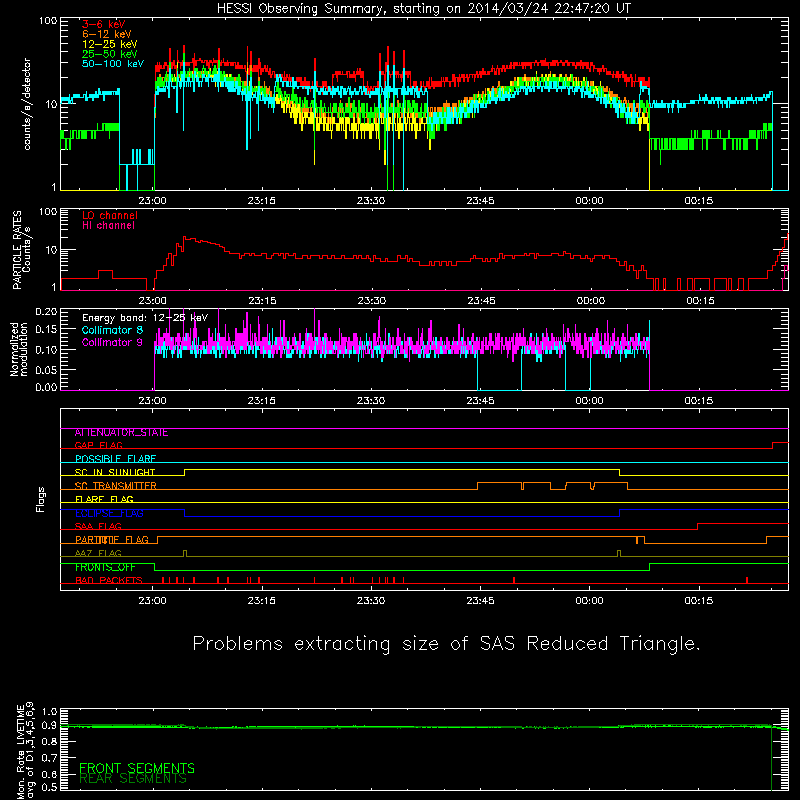Click the REAR SEGMENTS legend label
The height and width of the screenshot is (800, 800).
click(133, 779)
